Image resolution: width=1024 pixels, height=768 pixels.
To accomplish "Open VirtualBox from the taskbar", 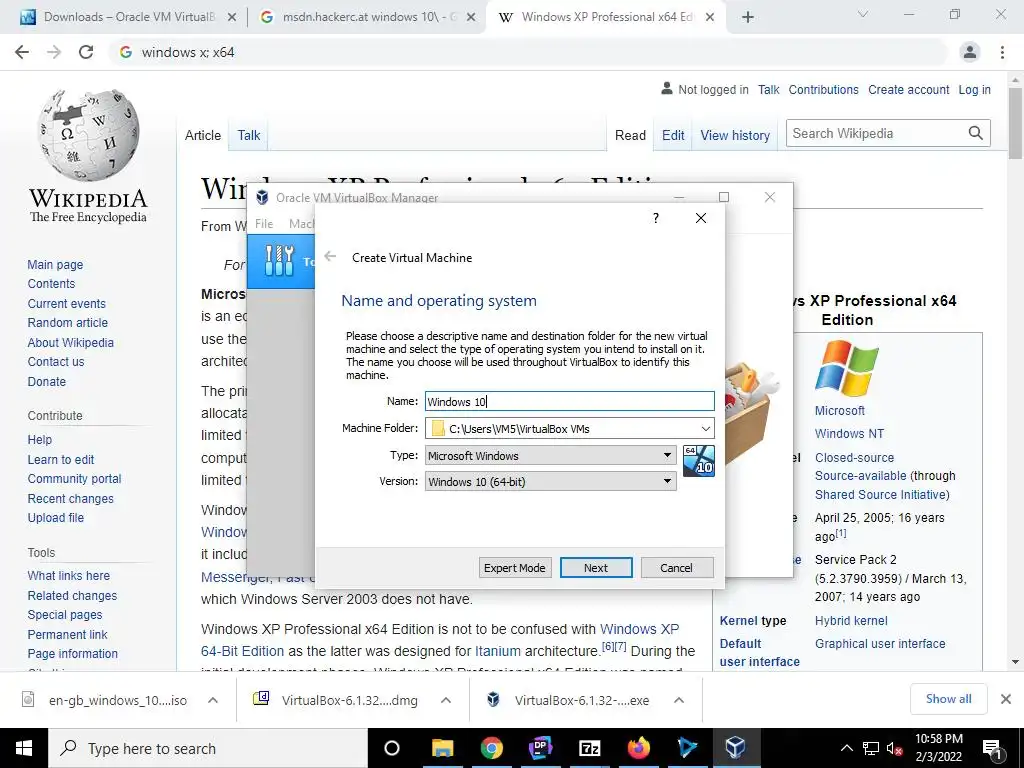I will 735,748.
